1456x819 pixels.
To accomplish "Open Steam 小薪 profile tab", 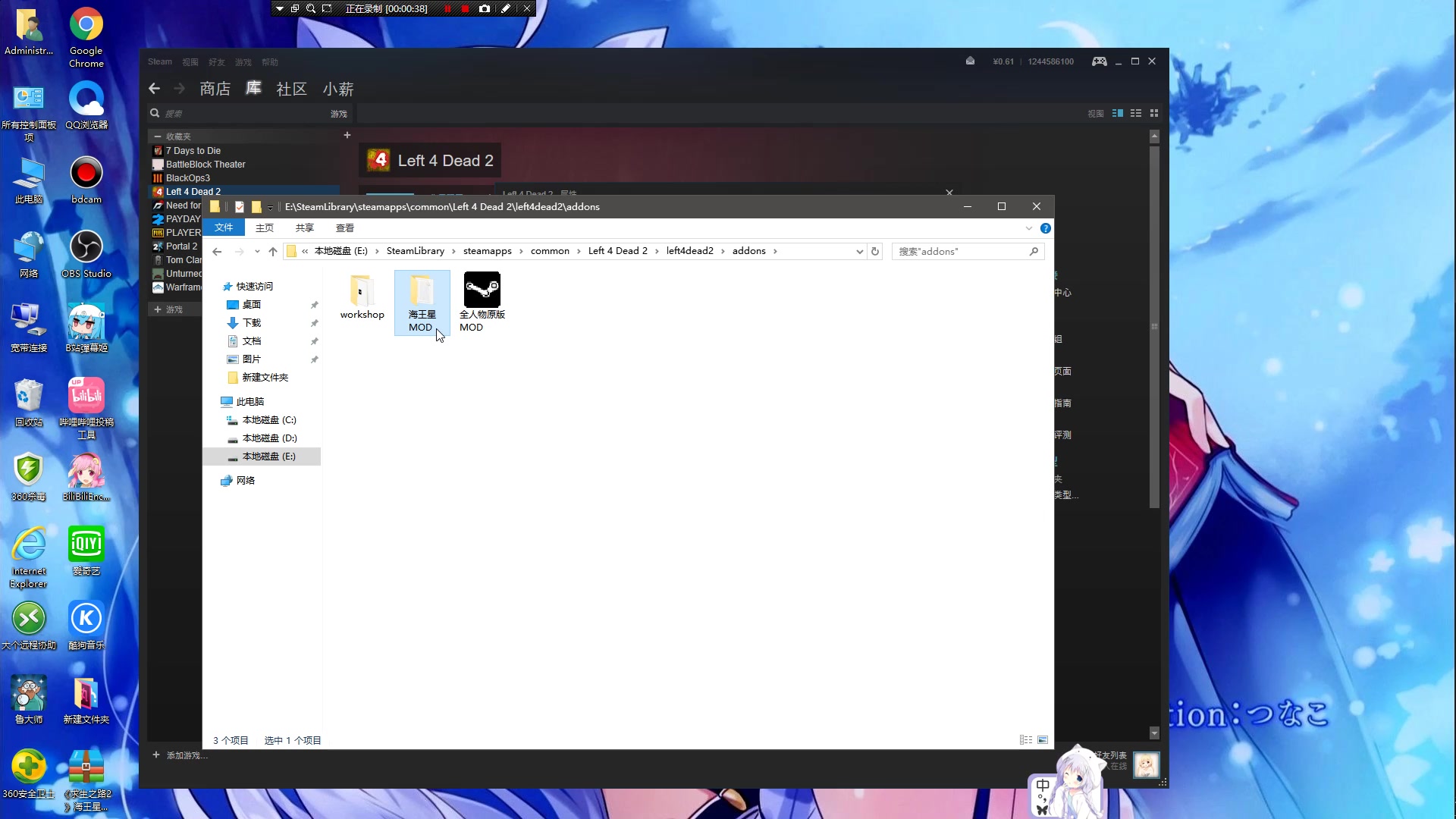I will (x=338, y=89).
